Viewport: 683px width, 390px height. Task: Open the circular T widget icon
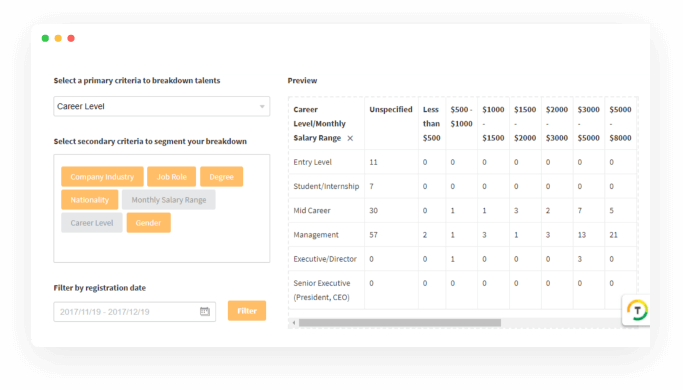pyautogui.click(x=637, y=311)
